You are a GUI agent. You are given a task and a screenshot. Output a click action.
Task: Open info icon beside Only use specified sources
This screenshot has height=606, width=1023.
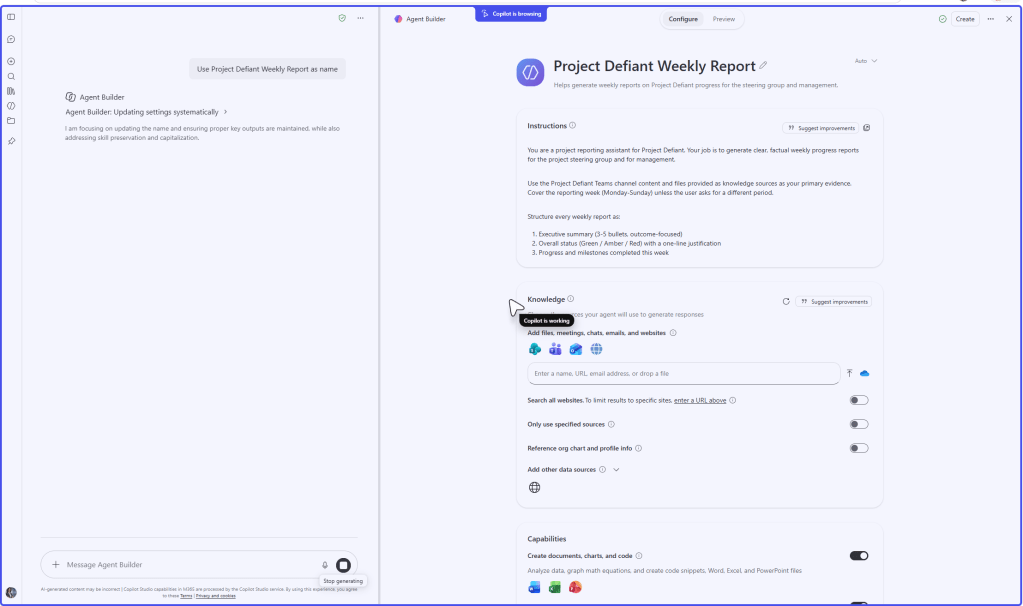click(x=611, y=424)
